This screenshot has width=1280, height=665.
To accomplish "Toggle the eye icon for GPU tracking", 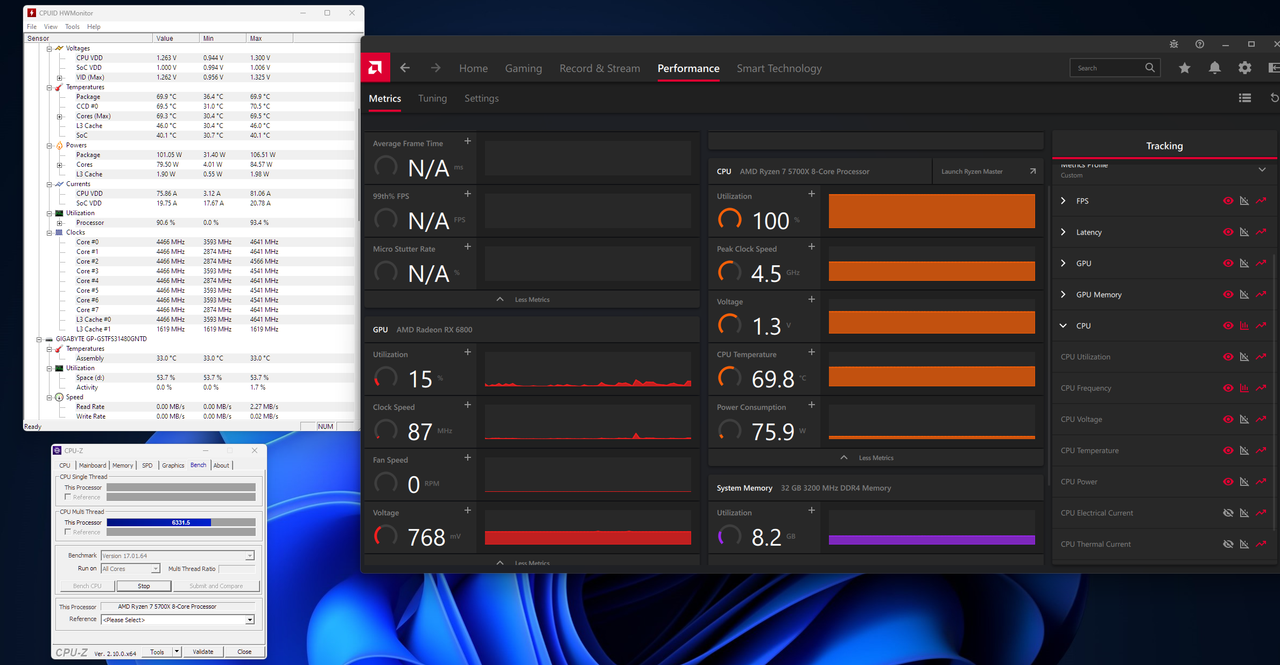I will pyautogui.click(x=1228, y=263).
